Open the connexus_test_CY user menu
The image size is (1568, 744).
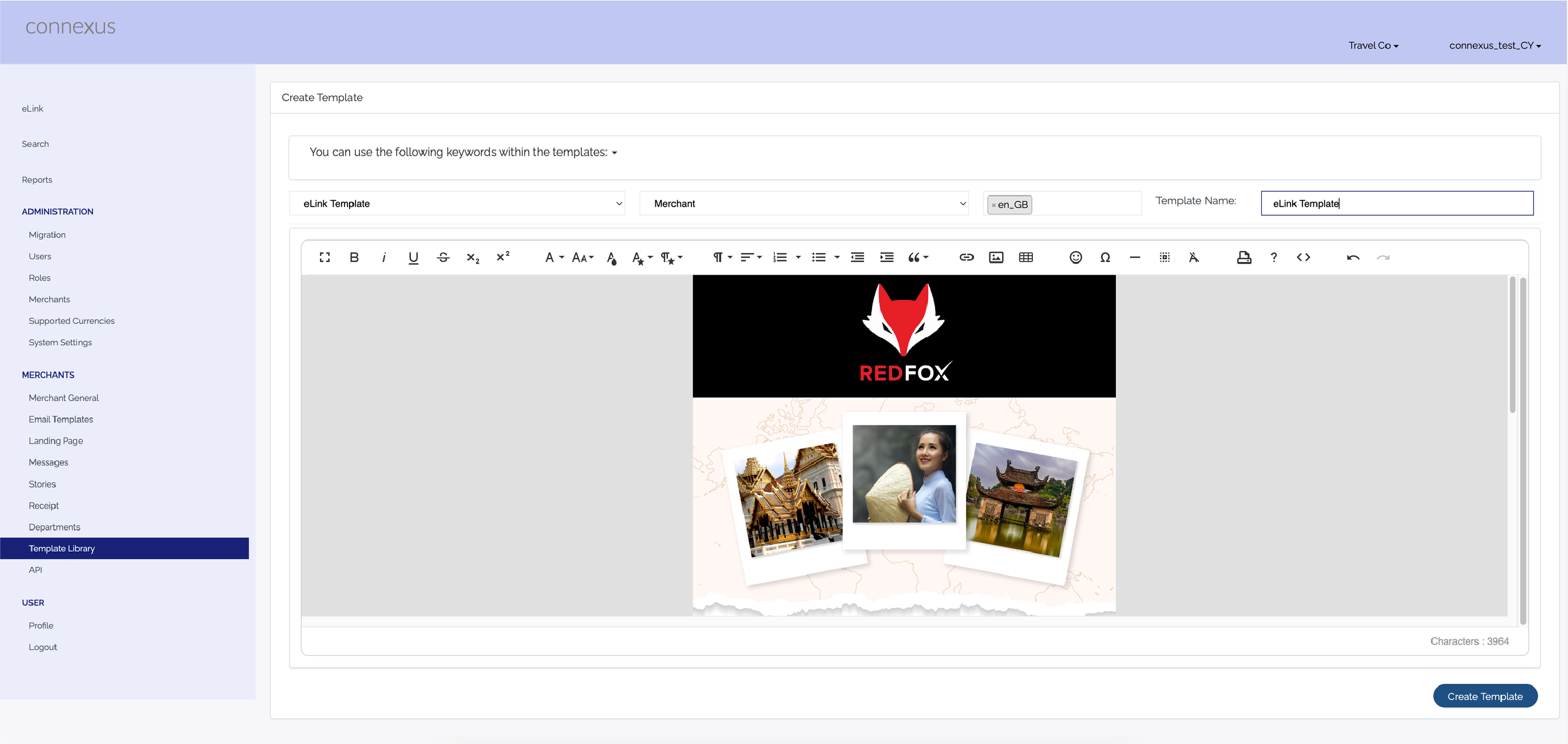pos(1495,46)
